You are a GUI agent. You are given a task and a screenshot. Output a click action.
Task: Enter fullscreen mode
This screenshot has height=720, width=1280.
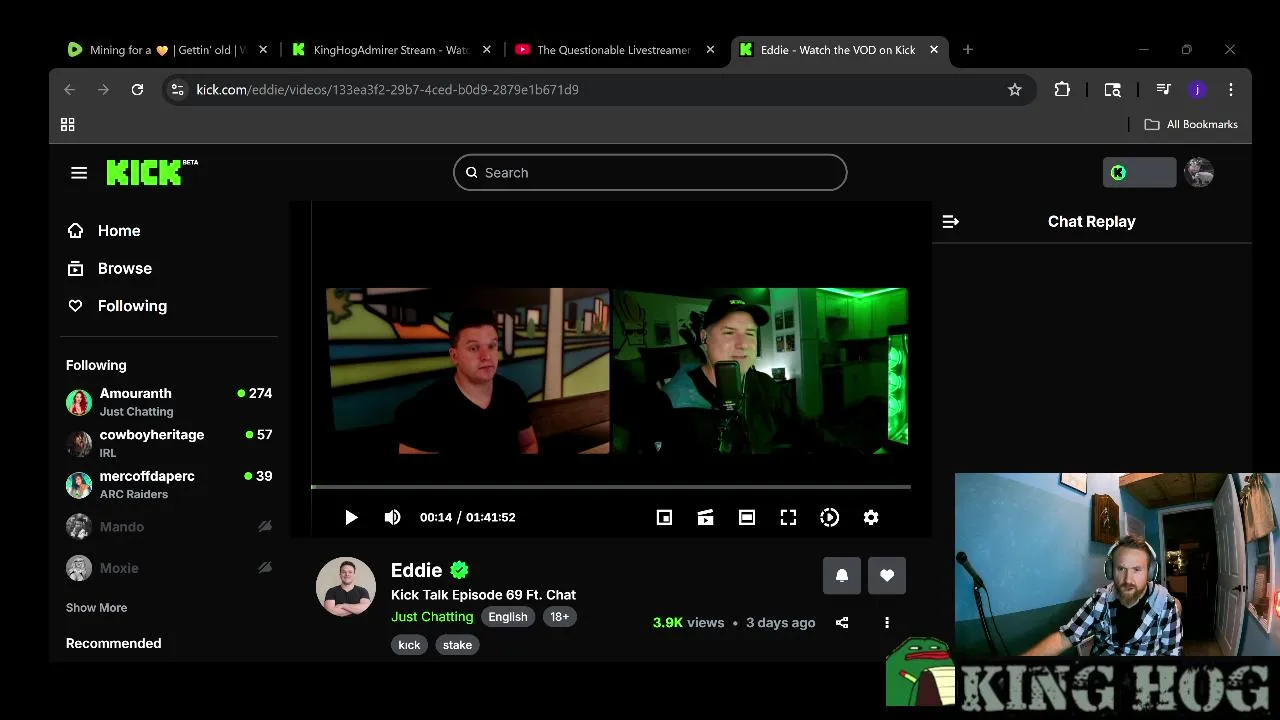point(788,517)
